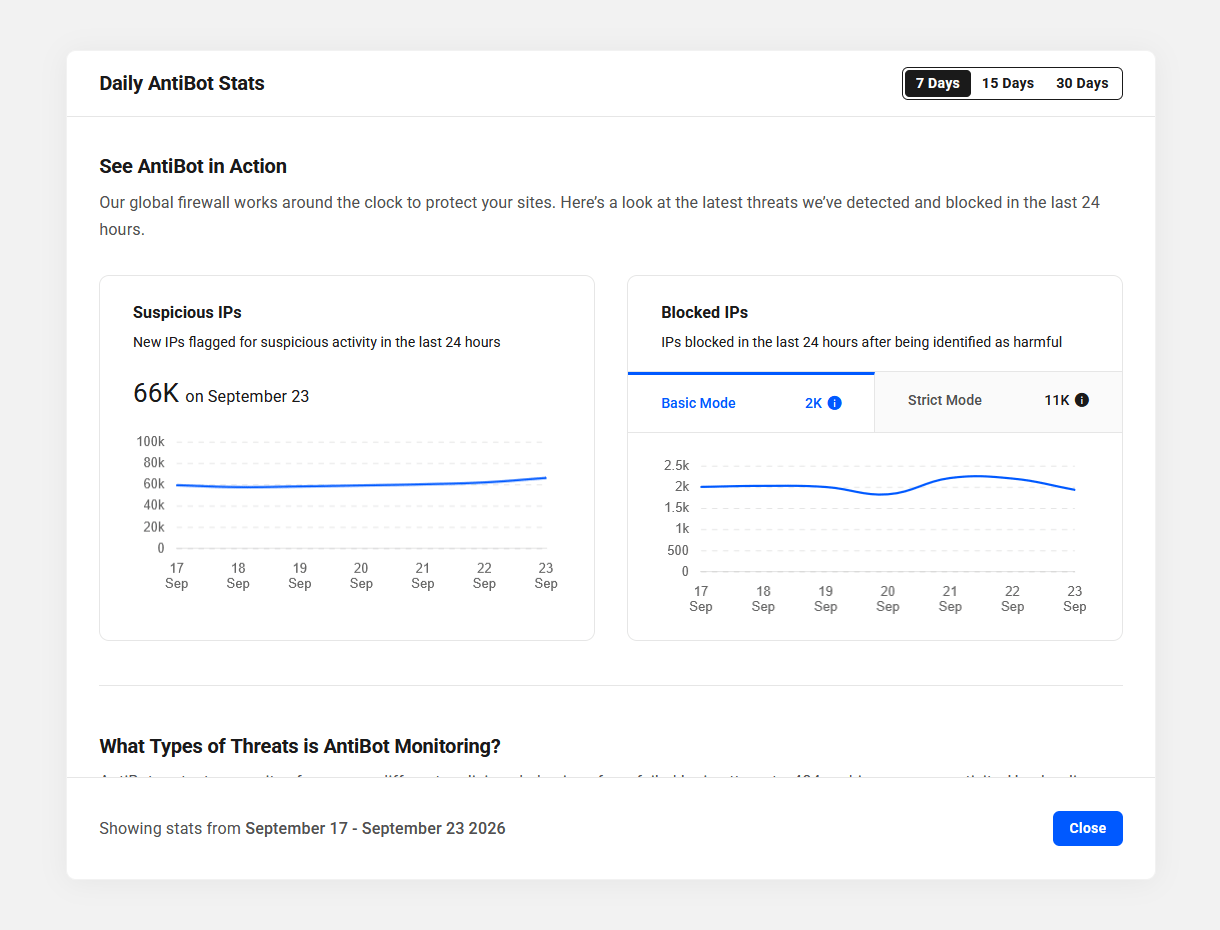Viewport: 1220px width, 930px height.
Task: Click the Basic Mode 2K count
Action: click(813, 403)
